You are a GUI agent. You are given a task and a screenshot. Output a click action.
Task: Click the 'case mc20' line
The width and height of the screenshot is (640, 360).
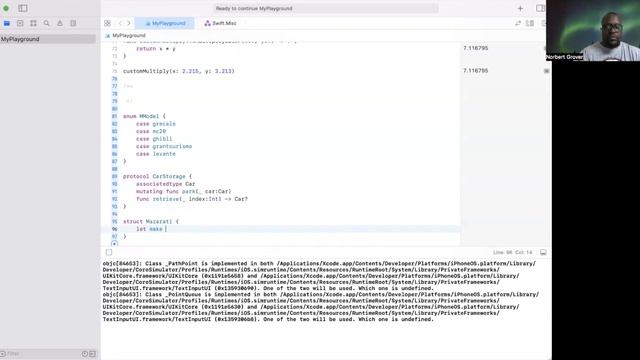point(151,131)
